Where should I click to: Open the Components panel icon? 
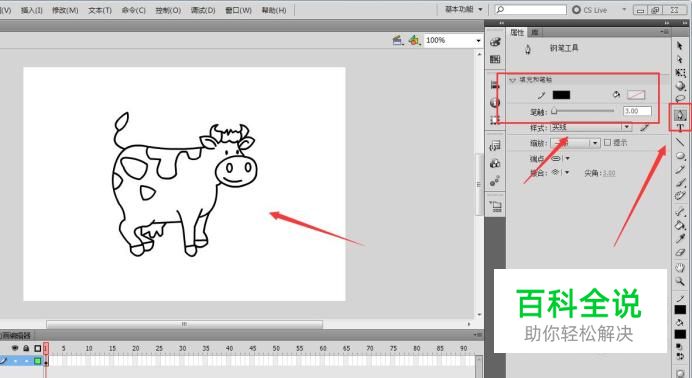(x=495, y=164)
